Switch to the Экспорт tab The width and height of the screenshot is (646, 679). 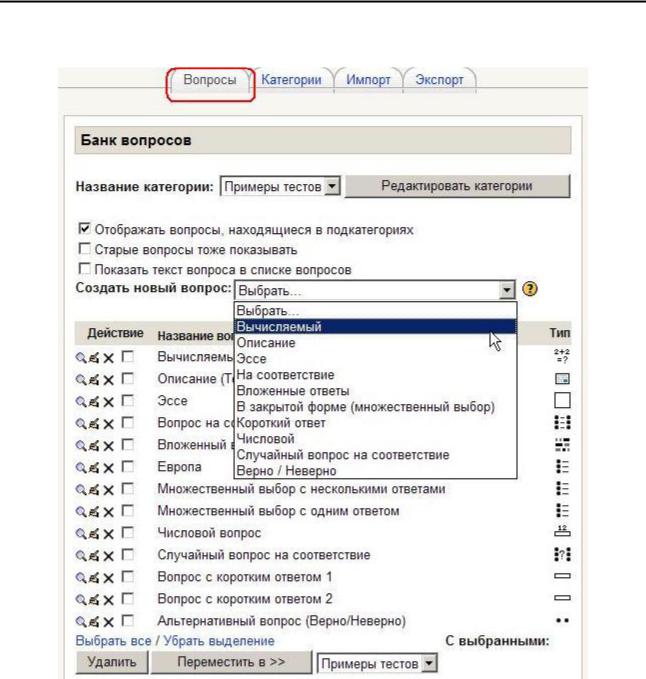439,80
